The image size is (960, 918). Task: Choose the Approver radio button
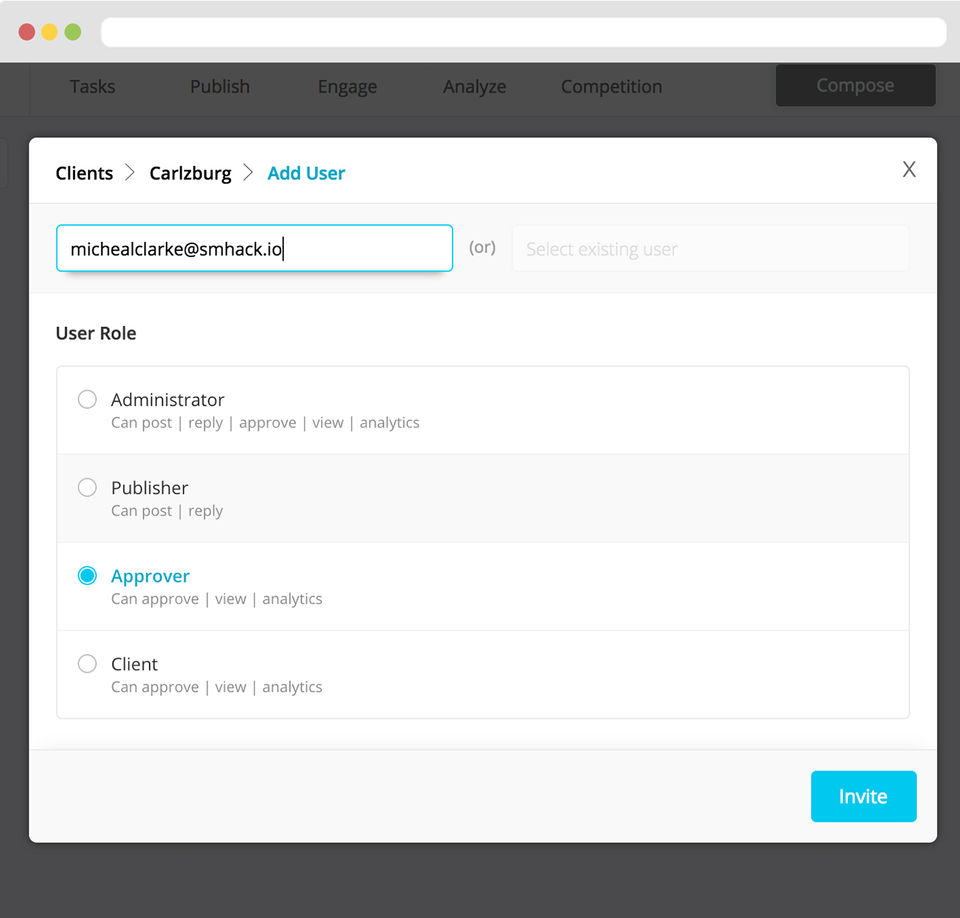click(88, 576)
